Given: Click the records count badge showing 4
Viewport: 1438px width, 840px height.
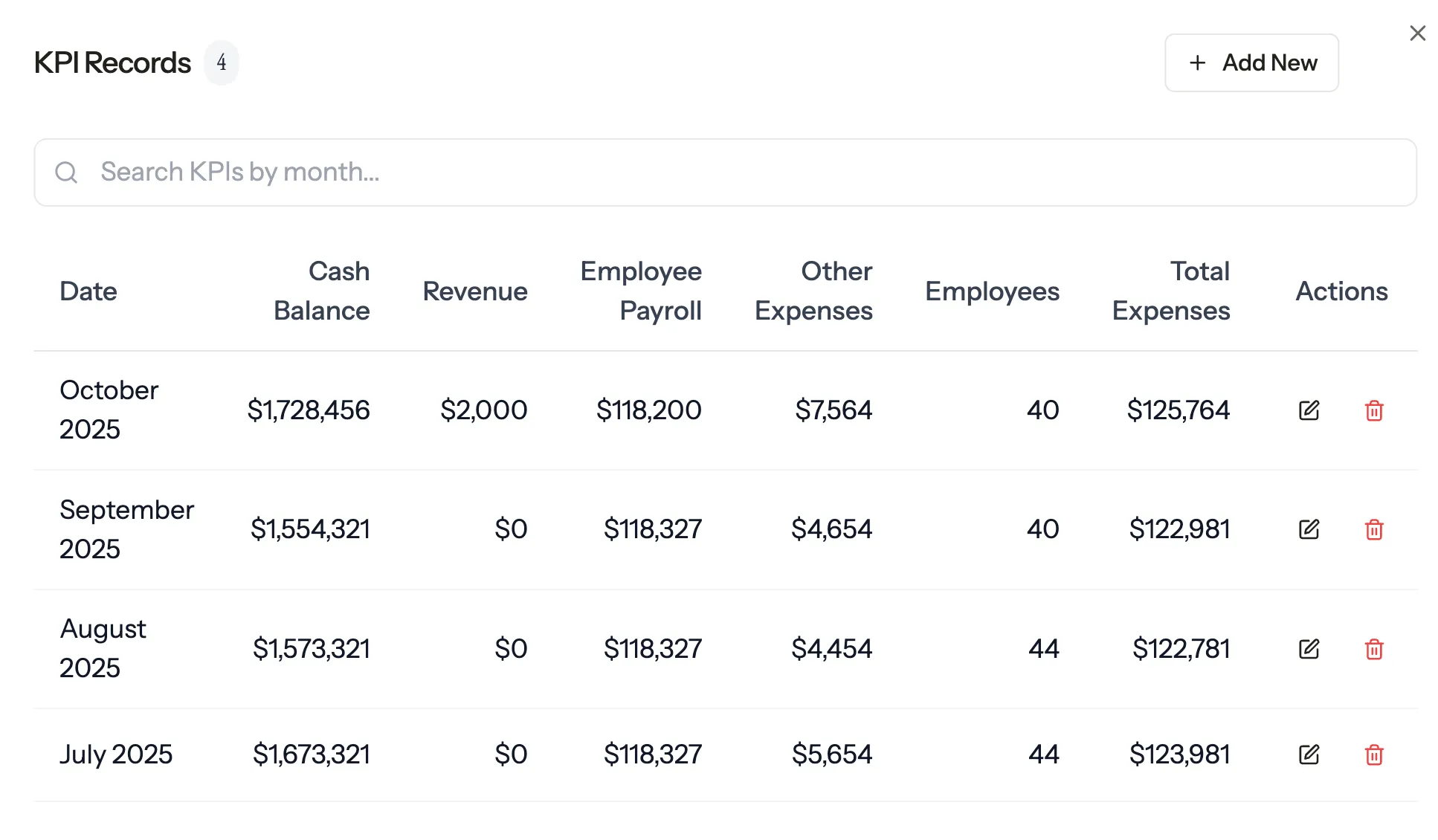Looking at the screenshot, I should 222,62.
